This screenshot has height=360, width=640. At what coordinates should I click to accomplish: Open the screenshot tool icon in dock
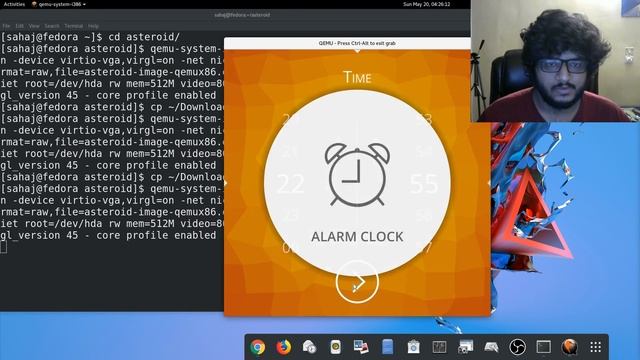[465, 347]
